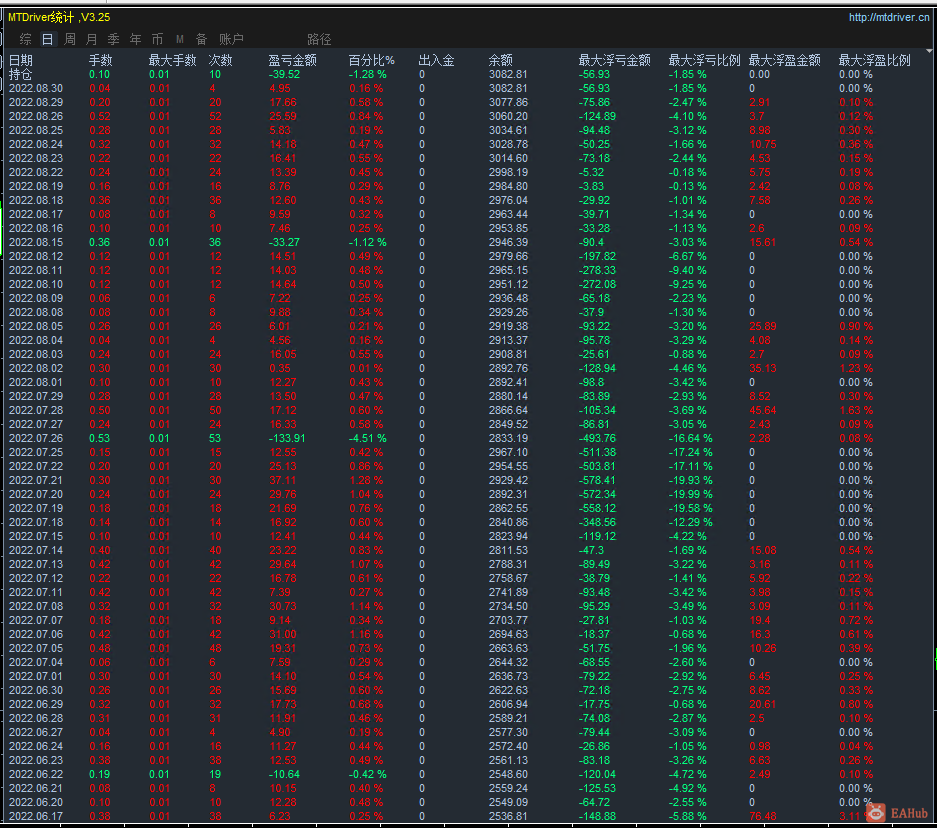937x828 pixels.
Task: Open the 账户 account tab
Action: (231, 39)
